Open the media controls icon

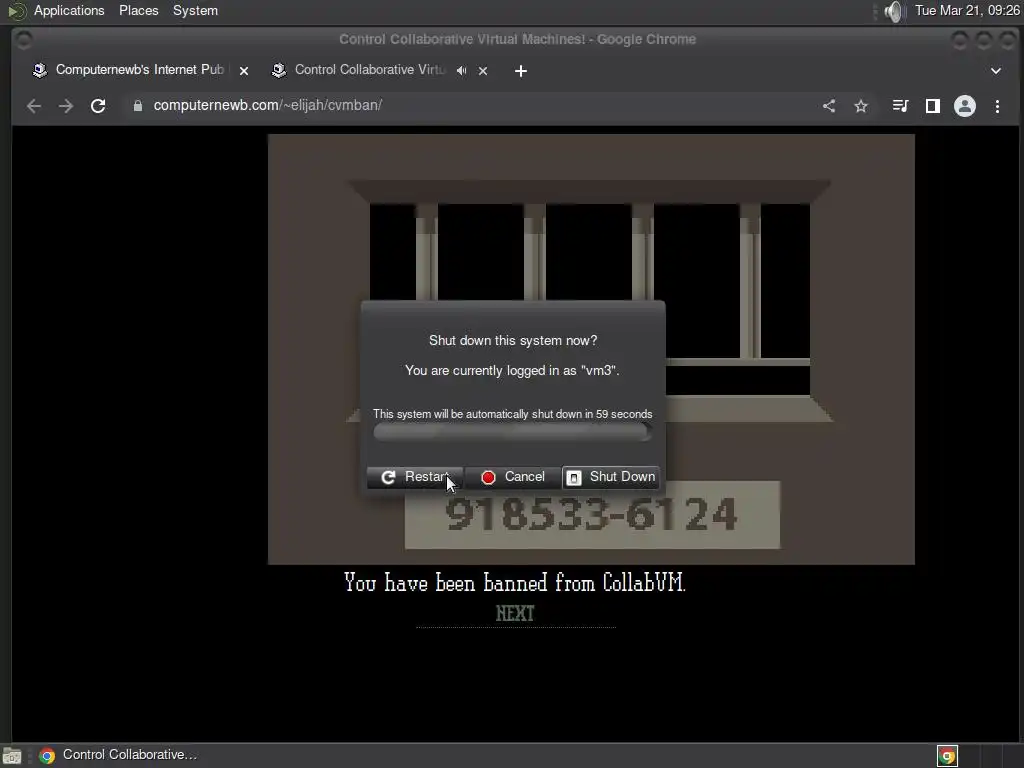click(x=901, y=106)
